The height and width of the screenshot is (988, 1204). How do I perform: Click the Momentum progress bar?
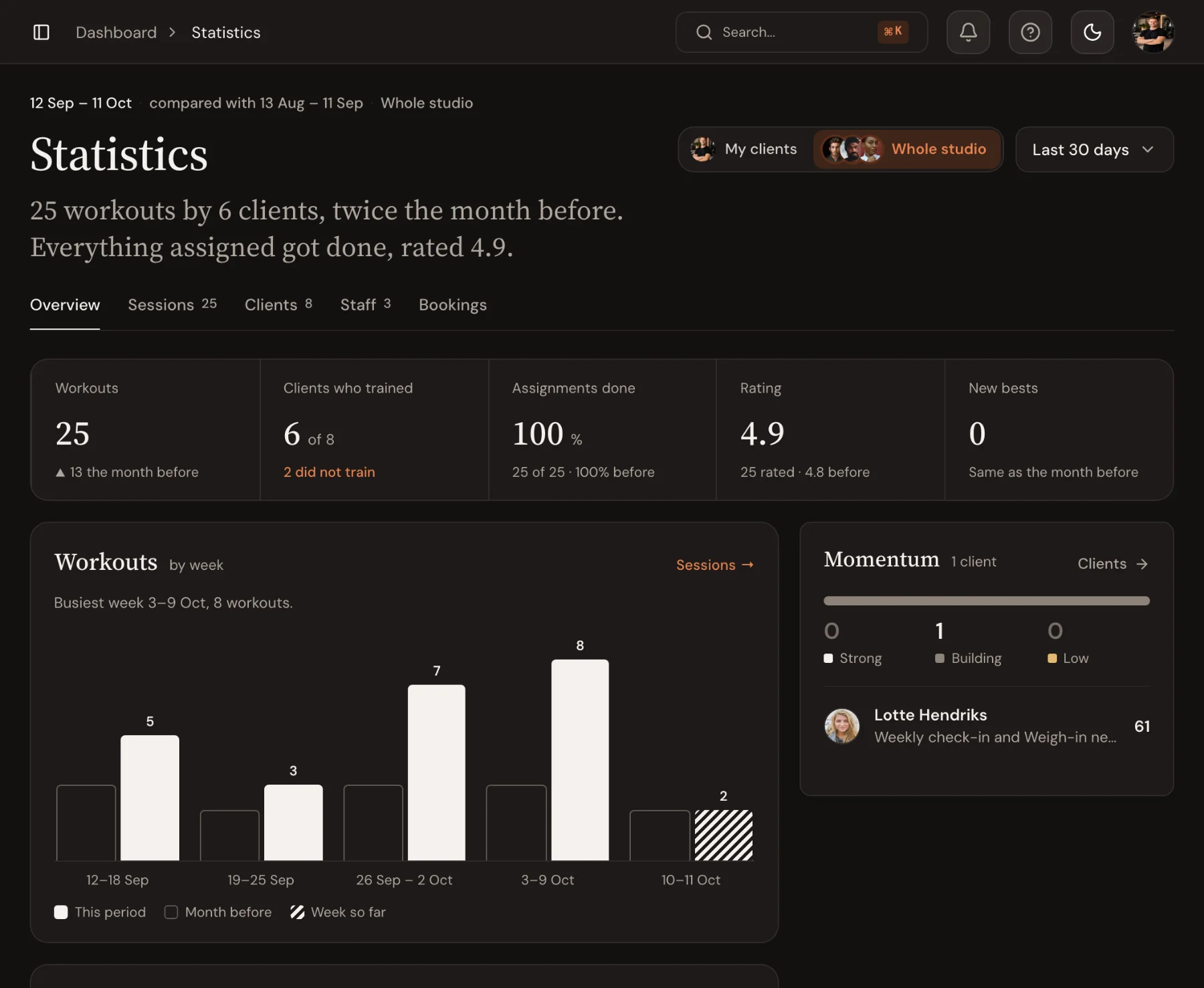coord(987,601)
